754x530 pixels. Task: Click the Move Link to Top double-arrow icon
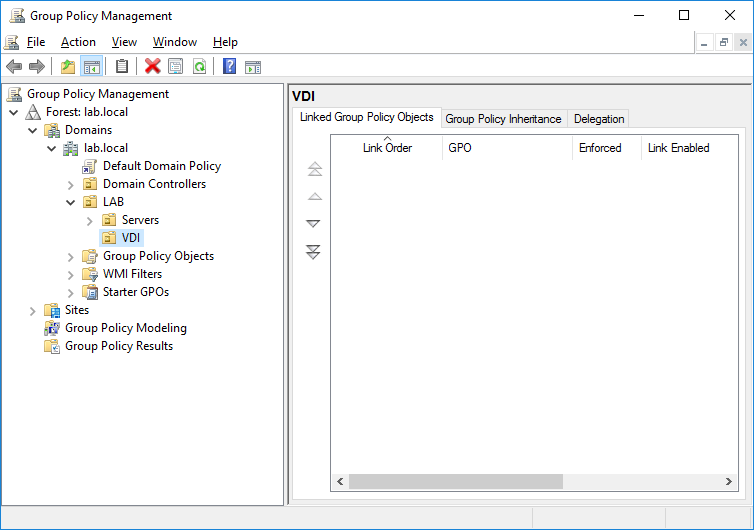pyautogui.click(x=314, y=169)
